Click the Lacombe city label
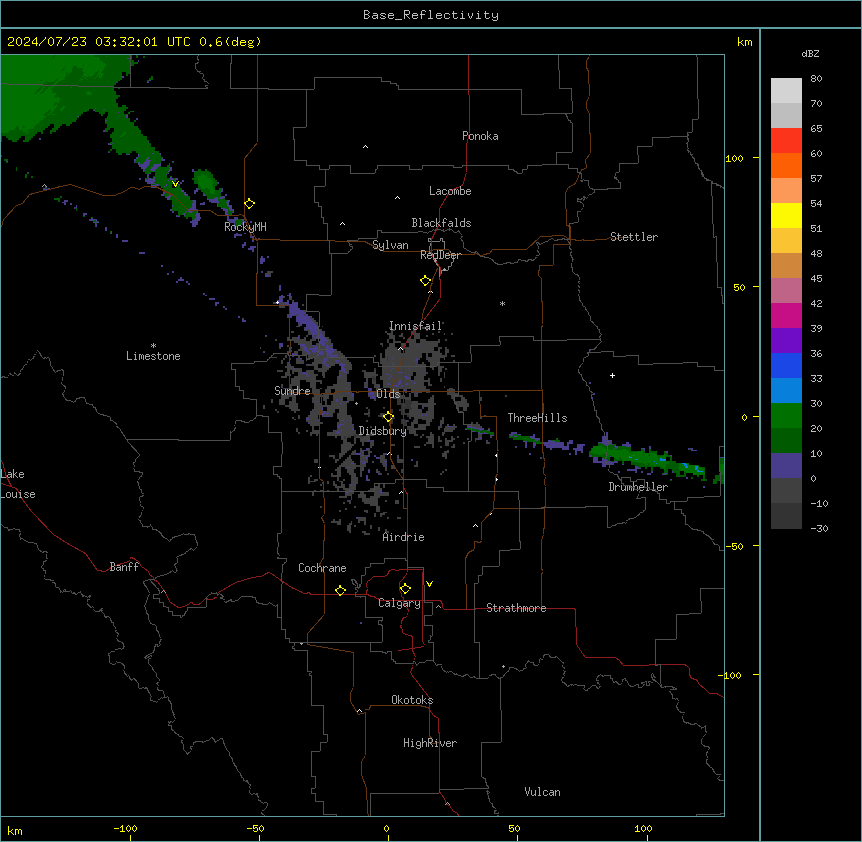This screenshot has height=842, width=862. (x=450, y=191)
